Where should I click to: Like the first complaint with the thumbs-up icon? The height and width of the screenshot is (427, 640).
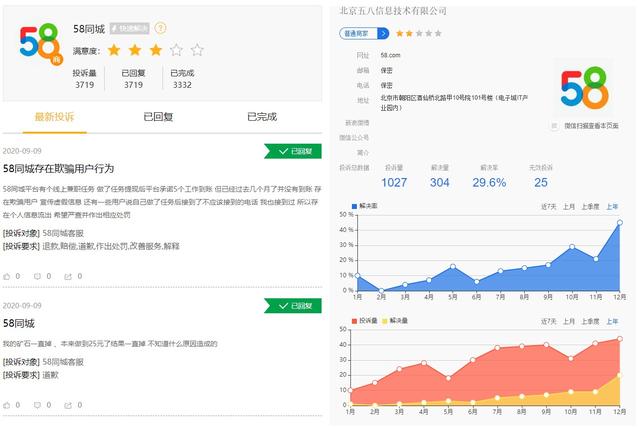7,276
